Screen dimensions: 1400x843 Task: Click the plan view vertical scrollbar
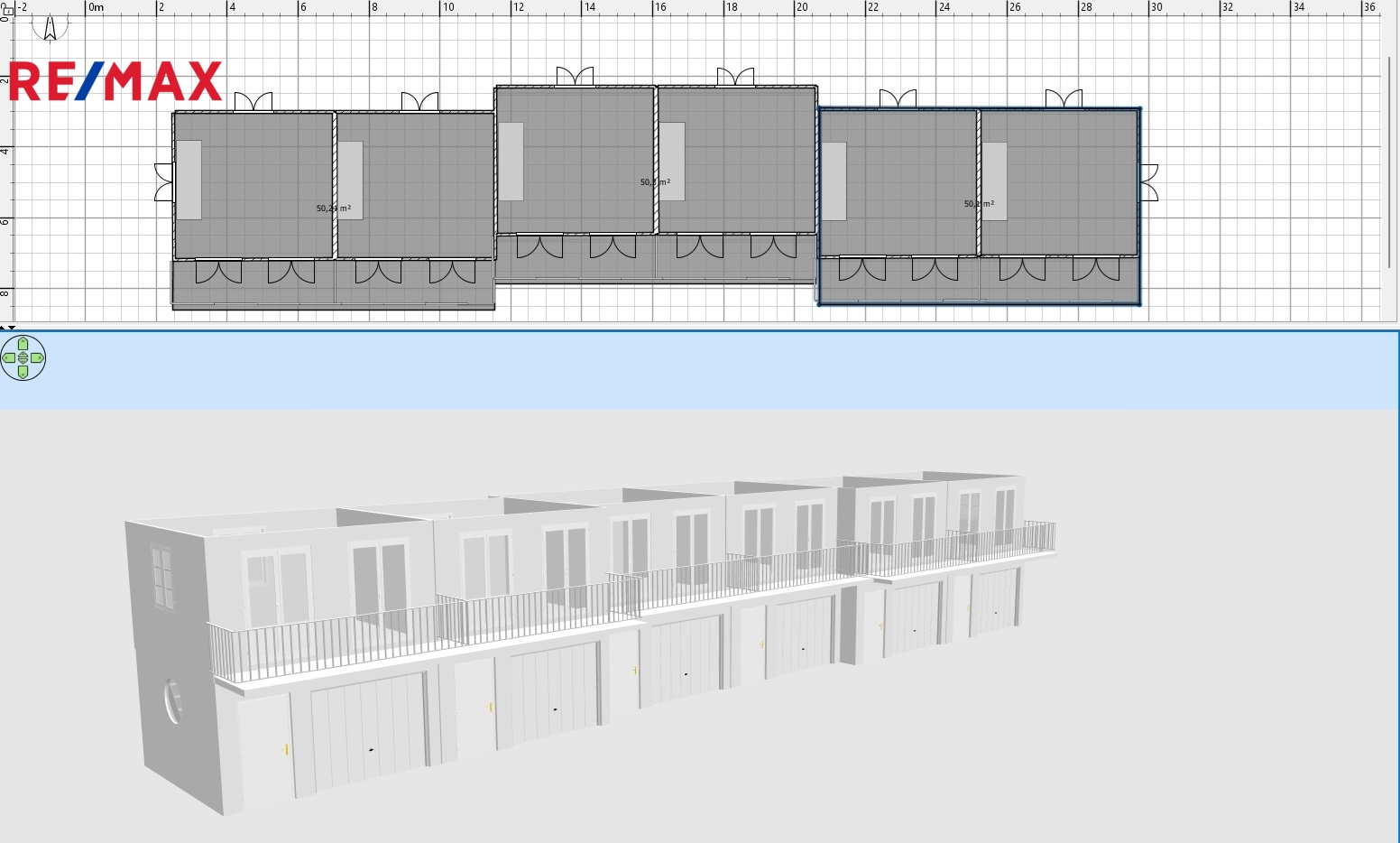pos(1389,162)
